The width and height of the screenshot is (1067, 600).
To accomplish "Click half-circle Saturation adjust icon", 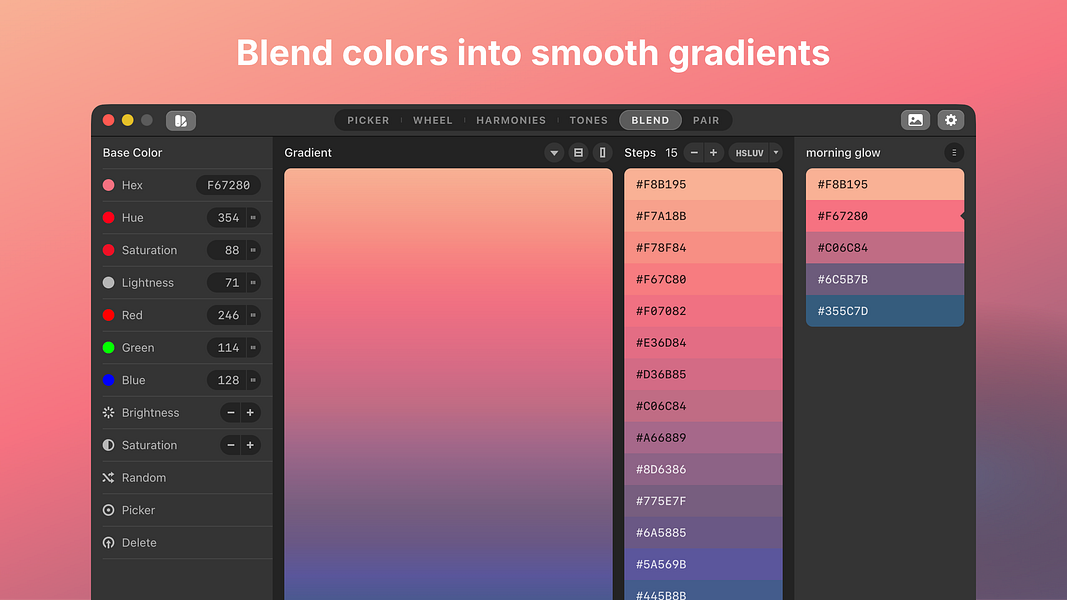I will (108, 446).
